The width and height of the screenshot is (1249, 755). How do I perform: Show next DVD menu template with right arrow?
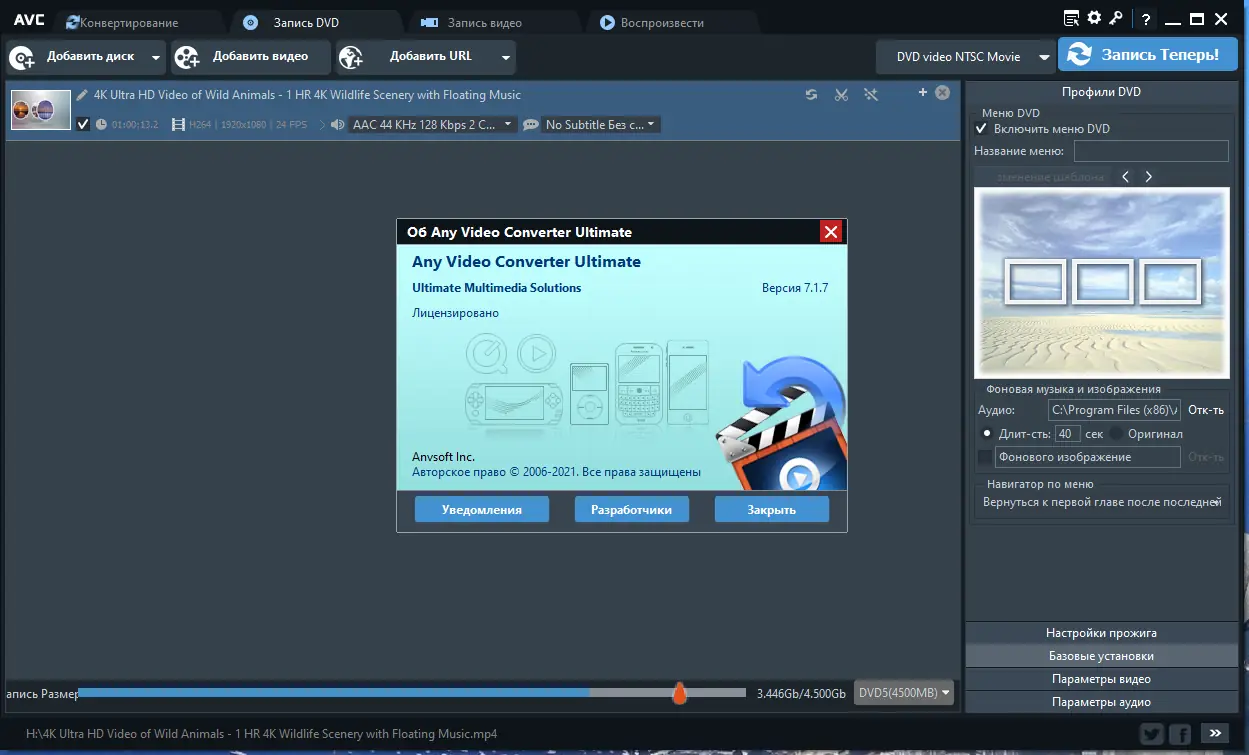1149,177
